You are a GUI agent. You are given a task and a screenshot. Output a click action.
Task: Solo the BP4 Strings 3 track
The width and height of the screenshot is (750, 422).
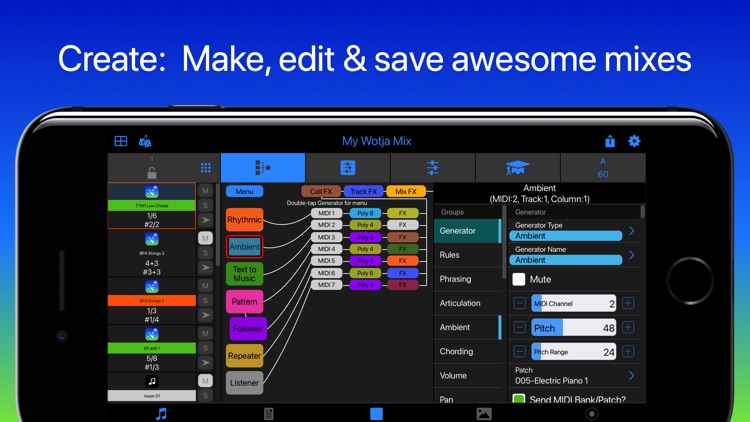click(205, 253)
